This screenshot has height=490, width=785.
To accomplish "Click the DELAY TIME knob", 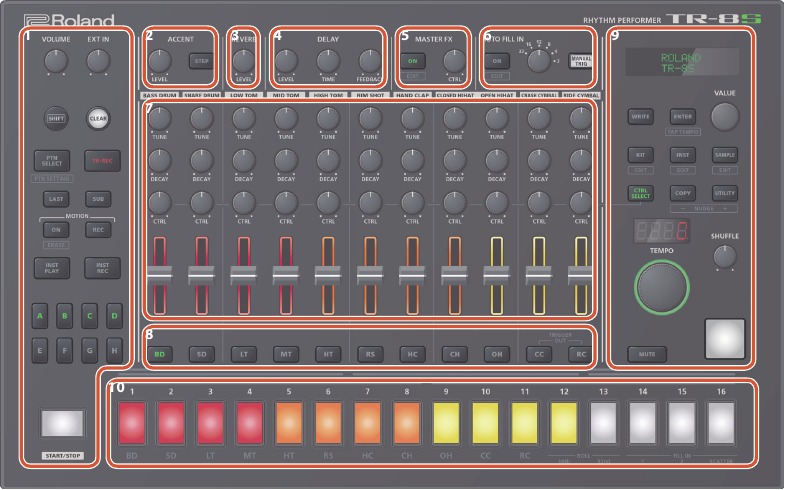I will click(x=328, y=61).
